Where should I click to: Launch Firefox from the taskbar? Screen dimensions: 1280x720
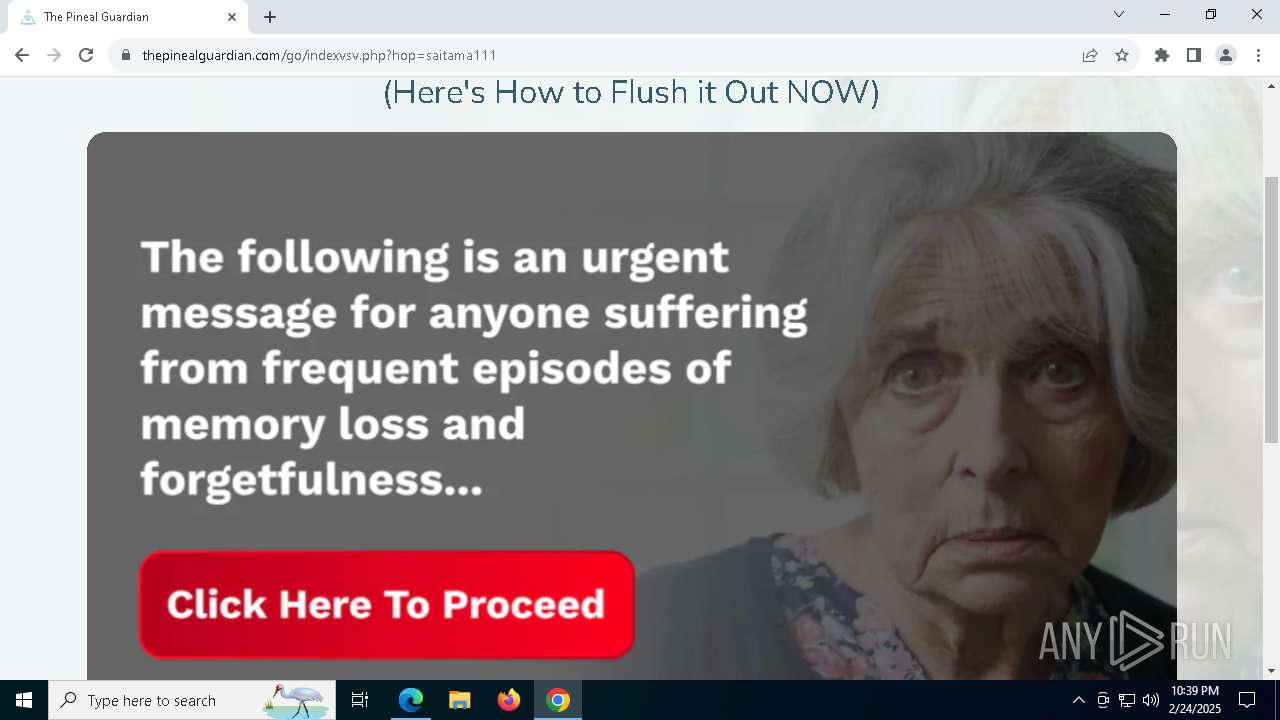pyautogui.click(x=509, y=700)
